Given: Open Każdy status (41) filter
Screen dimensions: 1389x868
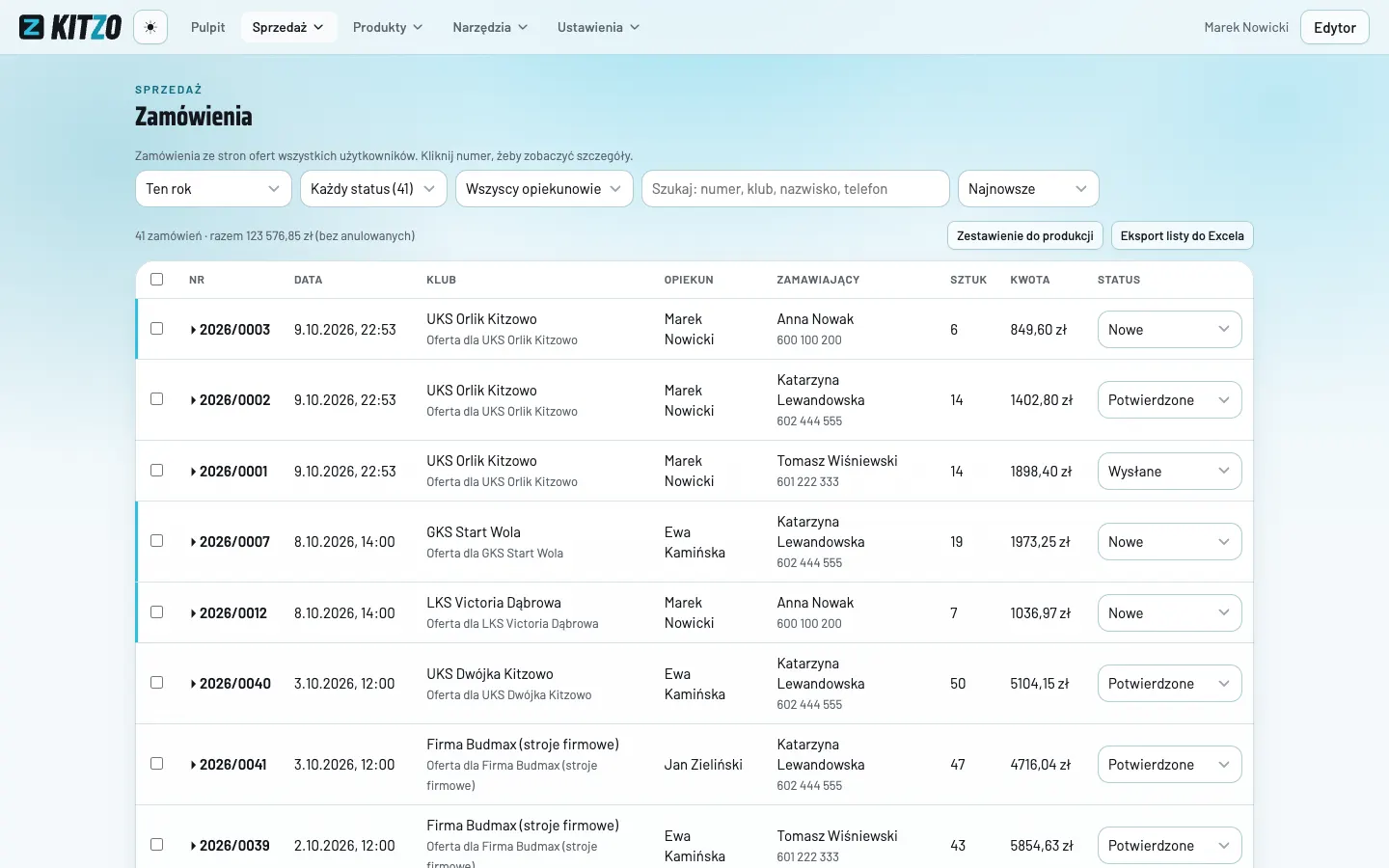Looking at the screenshot, I should [x=373, y=189].
